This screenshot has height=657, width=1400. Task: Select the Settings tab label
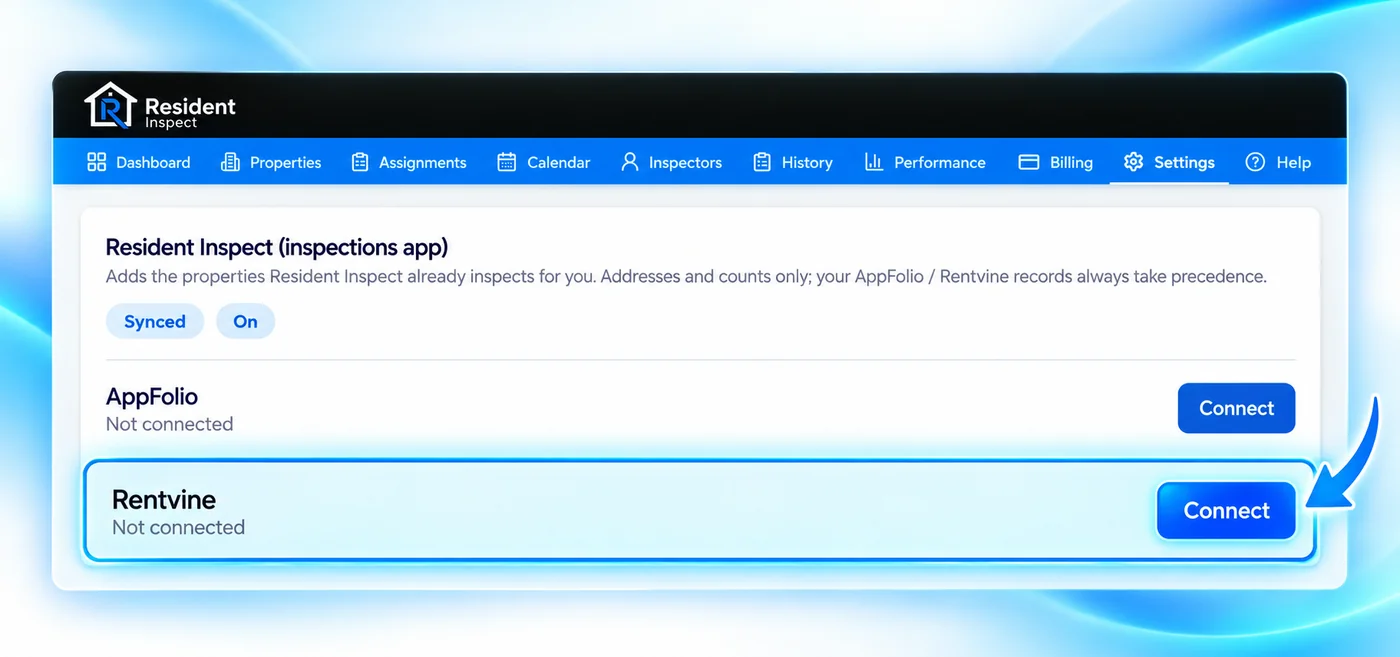[1184, 162]
